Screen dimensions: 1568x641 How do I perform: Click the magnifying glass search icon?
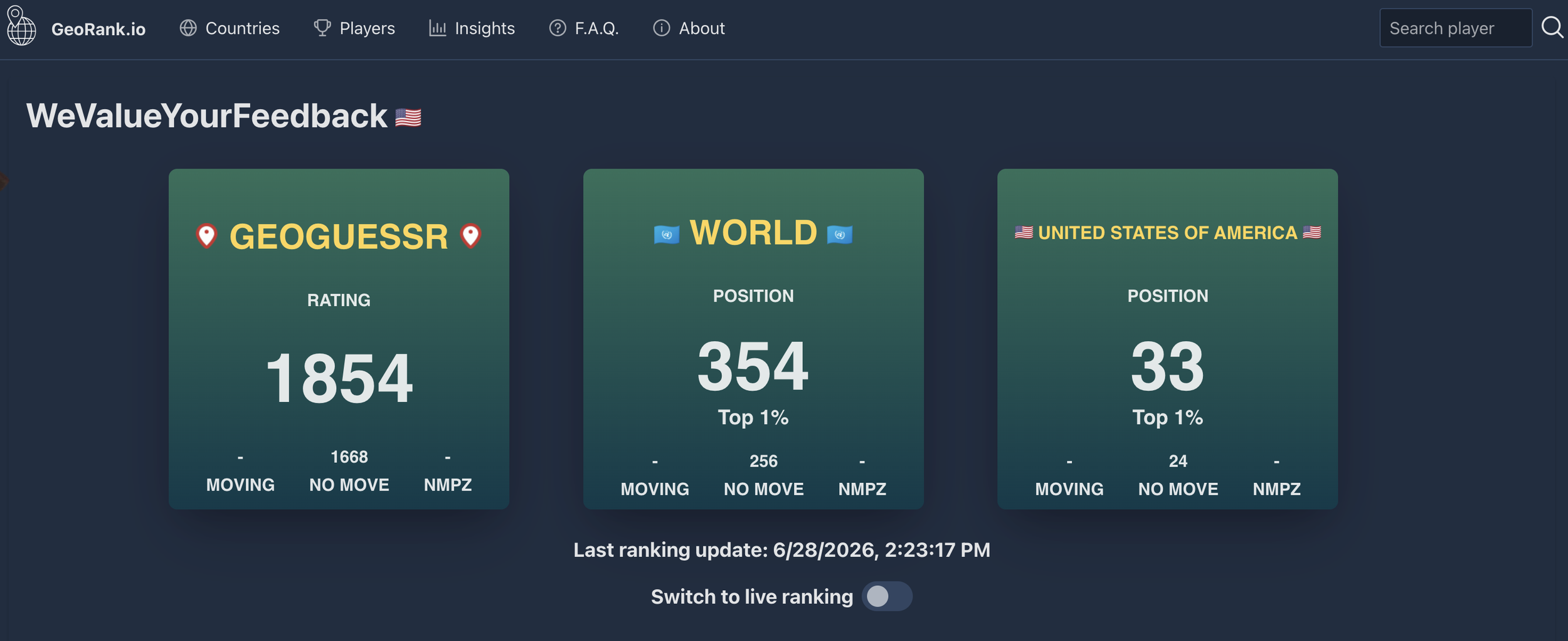pos(1553,28)
